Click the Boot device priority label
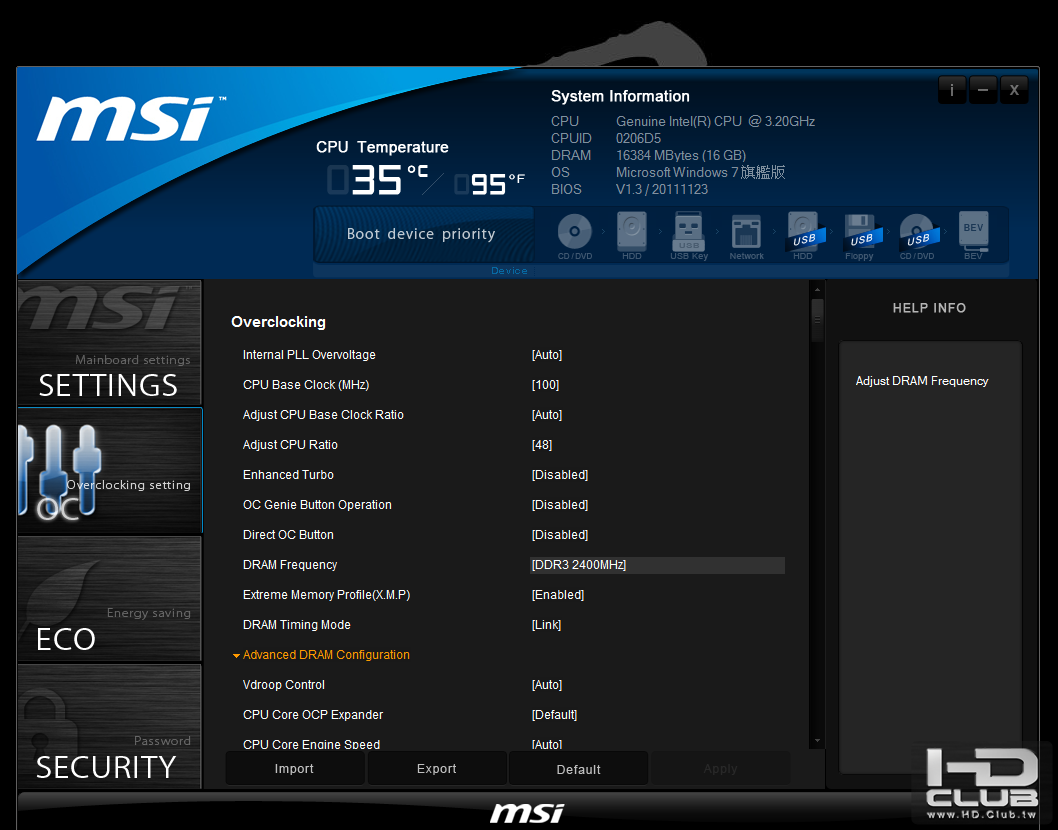The image size is (1058, 830). [x=421, y=234]
